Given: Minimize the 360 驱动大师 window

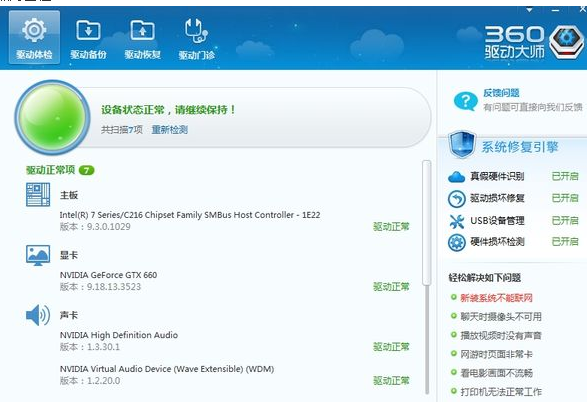Looking at the screenshot, I should (x=555, y=10).
